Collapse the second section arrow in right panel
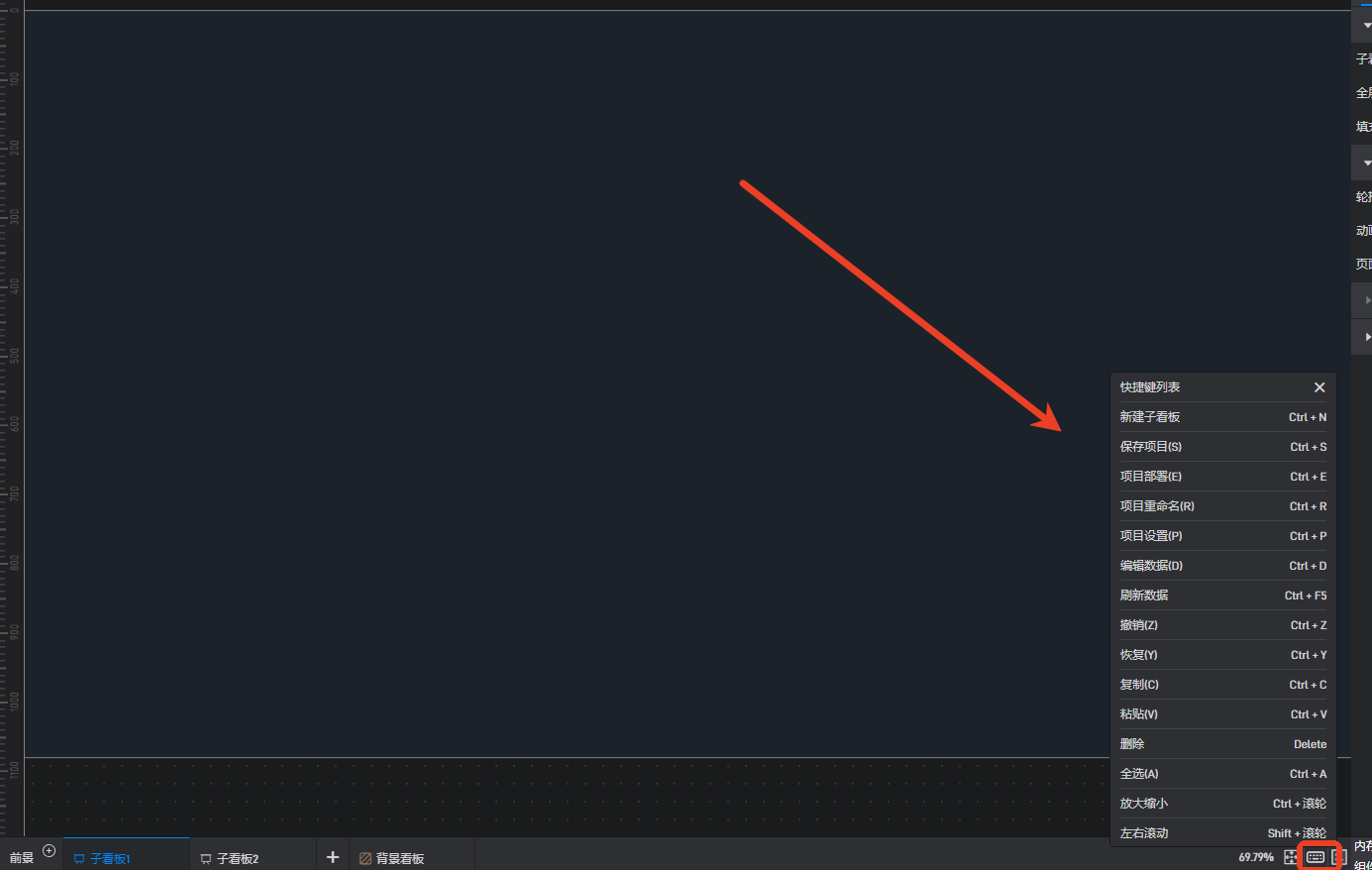The image size is (1372, 870). [1367, 163]
